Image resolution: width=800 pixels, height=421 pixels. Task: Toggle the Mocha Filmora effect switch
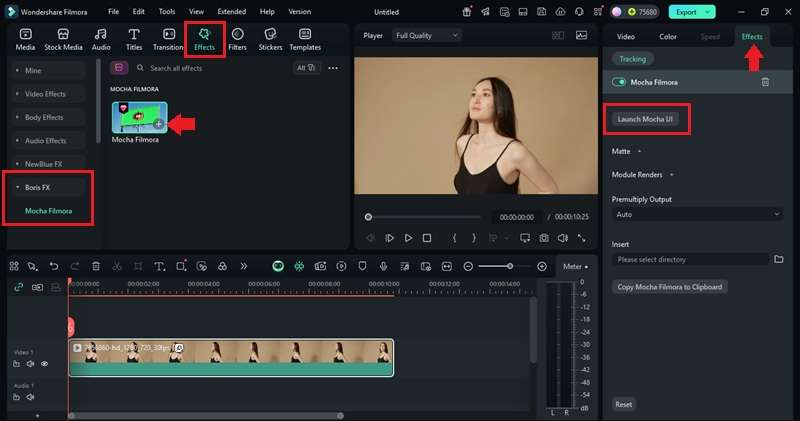click(x=619, y=82)
